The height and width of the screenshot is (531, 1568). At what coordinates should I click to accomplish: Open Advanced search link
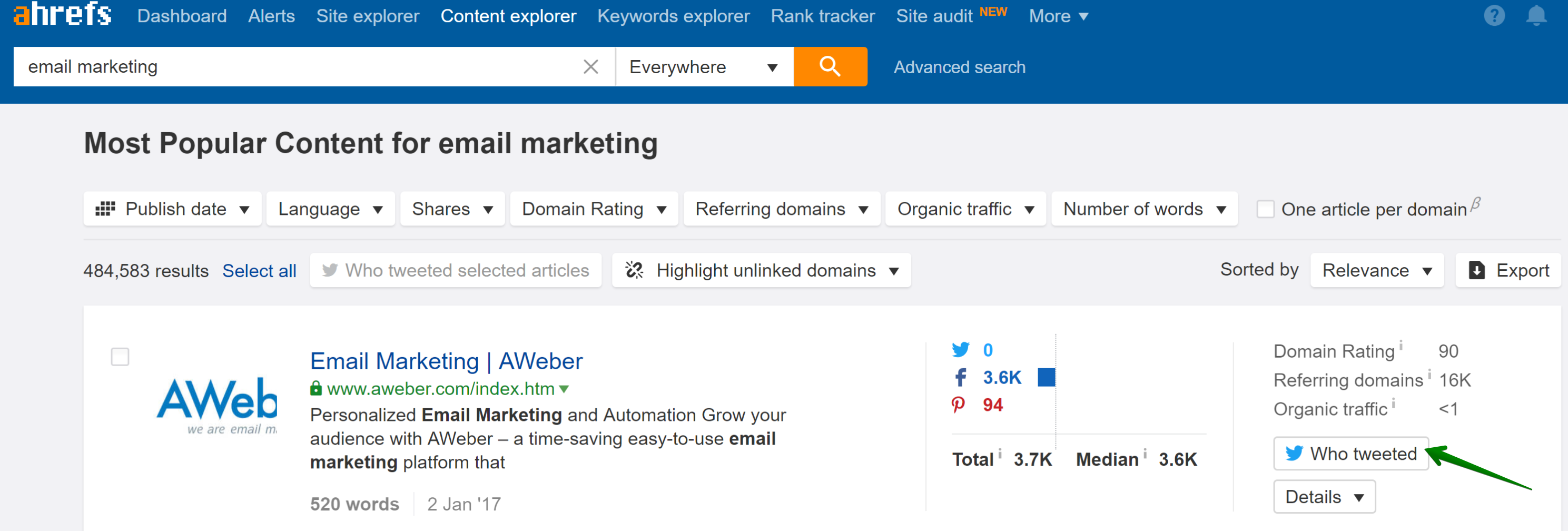click(959, 67)
